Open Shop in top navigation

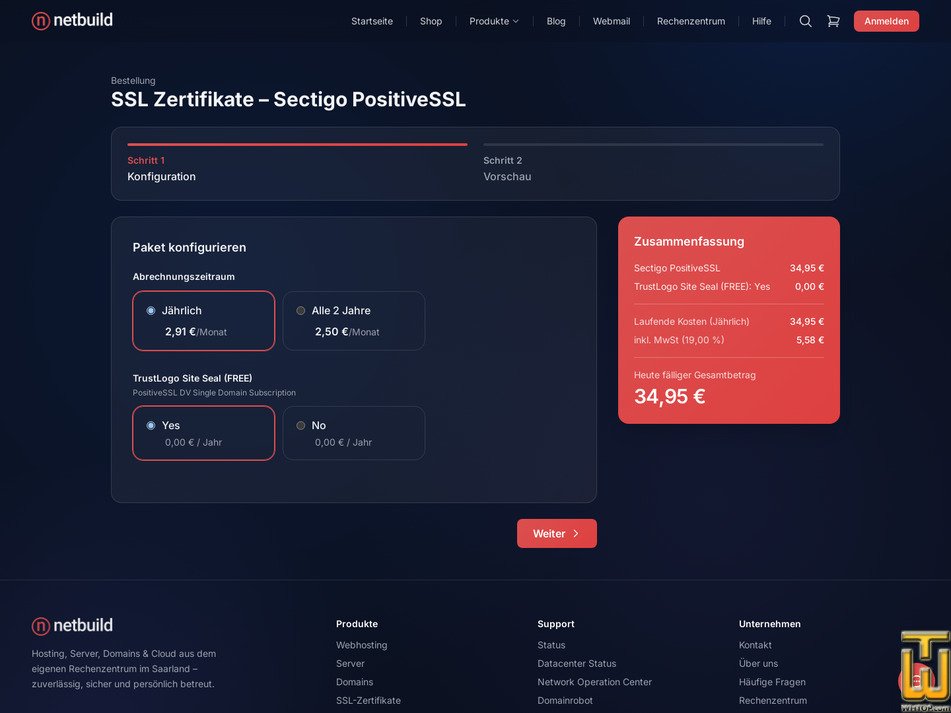coord(431,21)
